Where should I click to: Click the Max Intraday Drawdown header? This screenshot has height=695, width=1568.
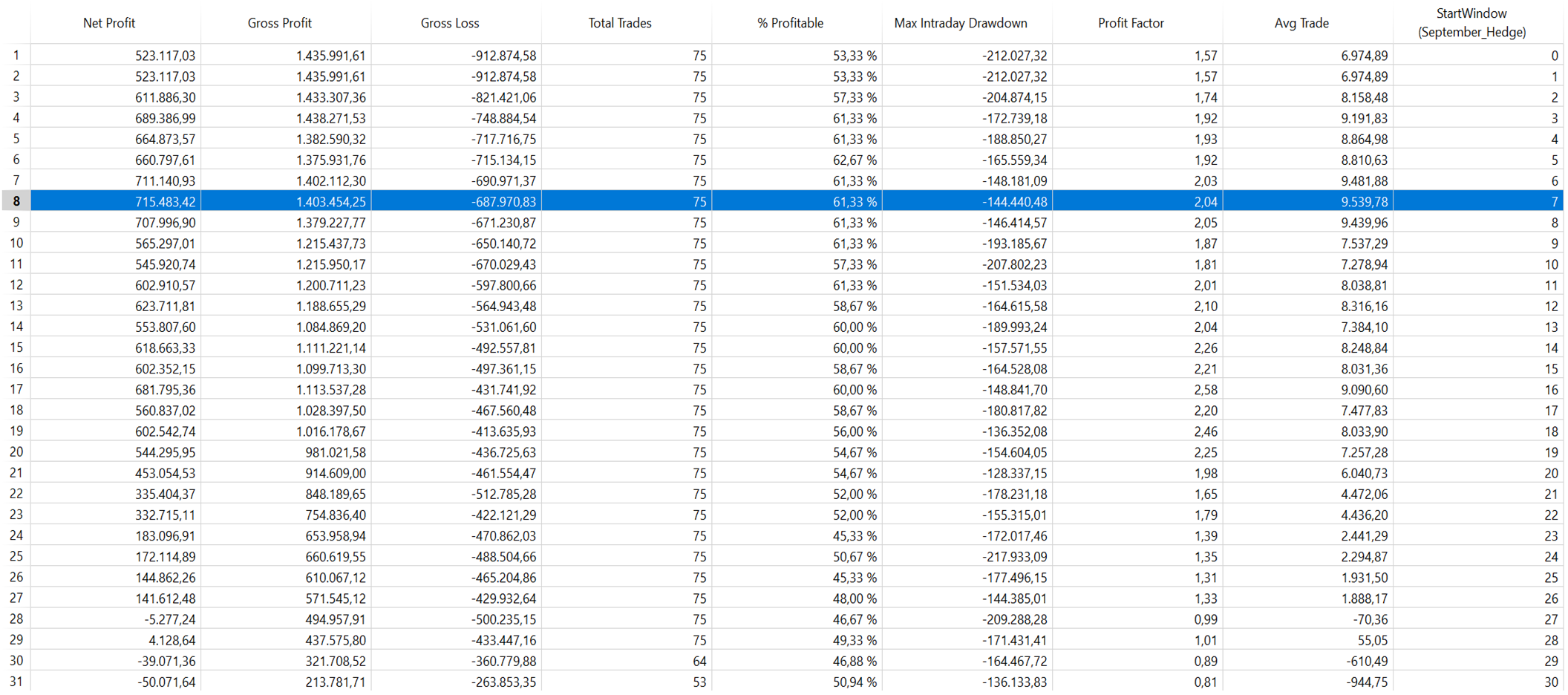click(960, 23)
